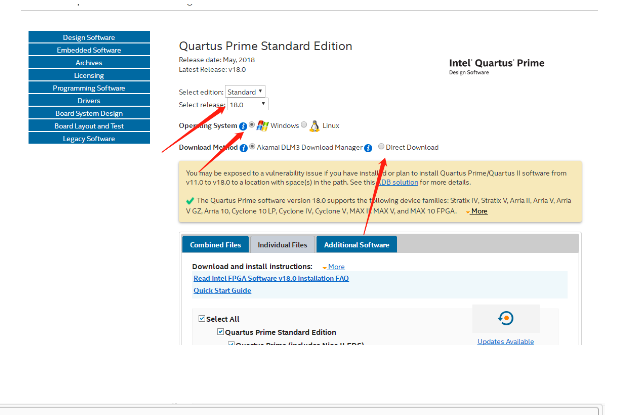
Task: Open the KDB solution link
Action: [398, 182]
